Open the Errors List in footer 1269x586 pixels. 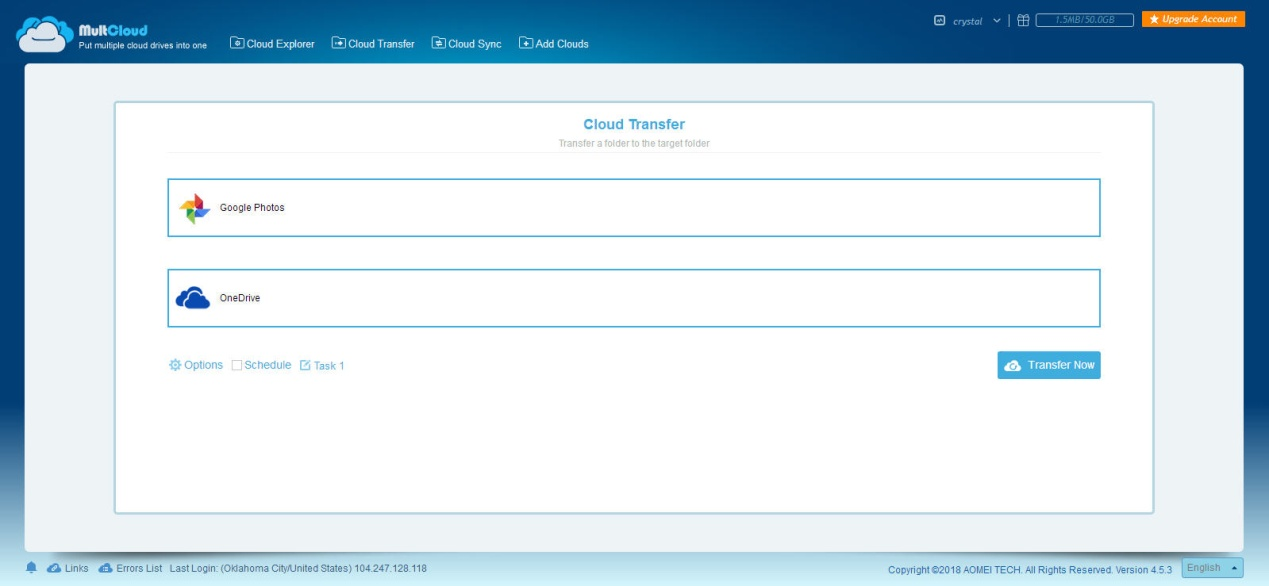130,568
